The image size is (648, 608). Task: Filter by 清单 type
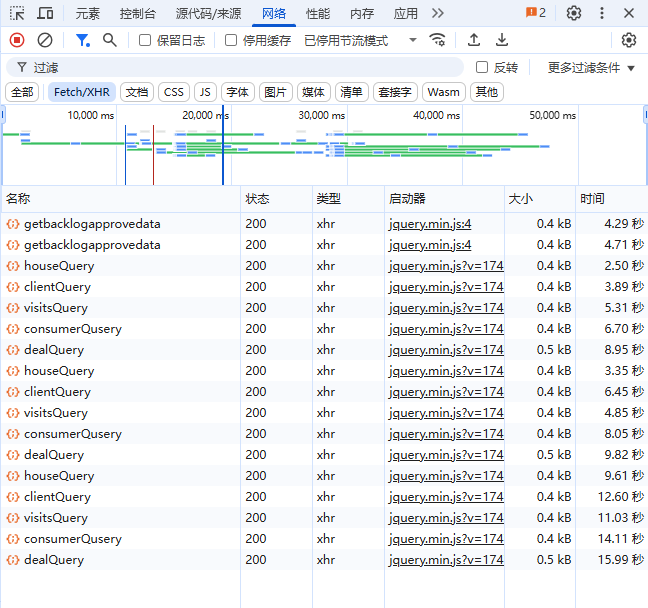click(352, 92)
